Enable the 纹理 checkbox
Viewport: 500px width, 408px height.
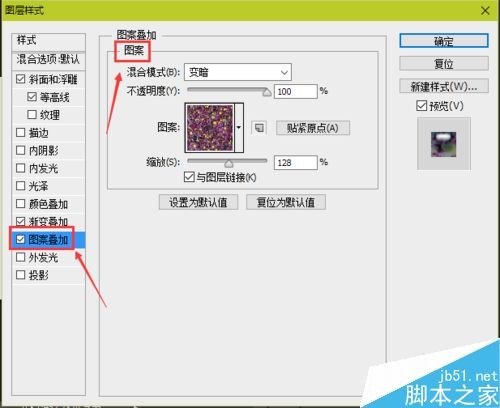click(32, 115)
